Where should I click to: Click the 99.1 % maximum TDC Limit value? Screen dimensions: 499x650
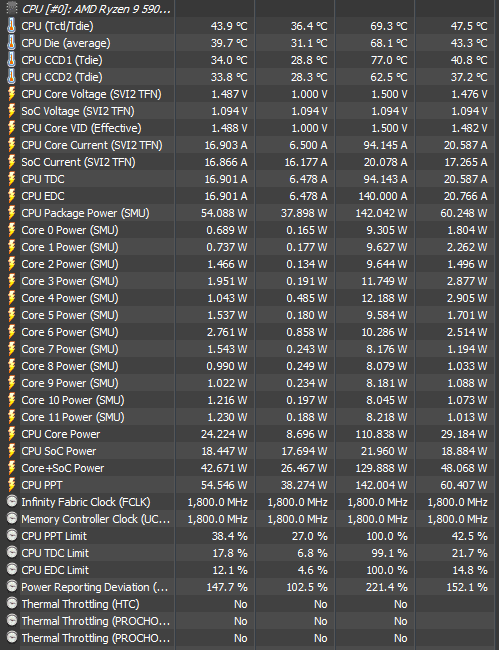click(390, 553)
